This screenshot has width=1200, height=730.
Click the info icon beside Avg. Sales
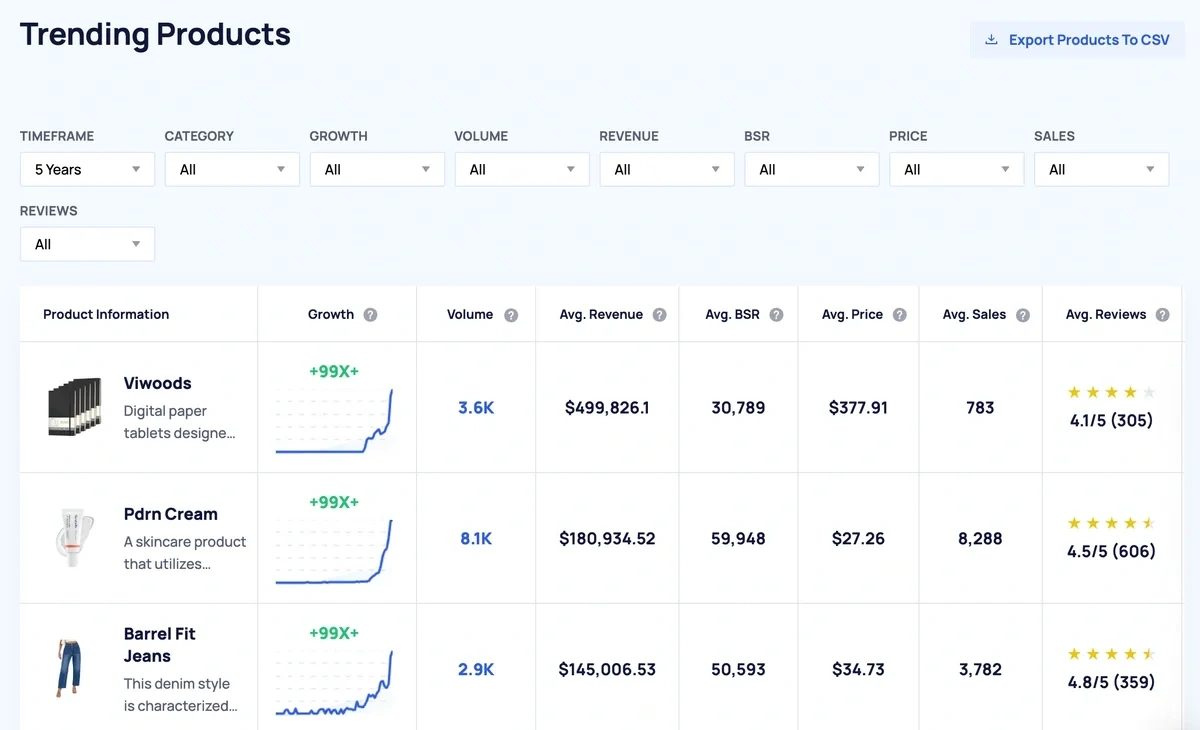click(x=1022, y=315)
